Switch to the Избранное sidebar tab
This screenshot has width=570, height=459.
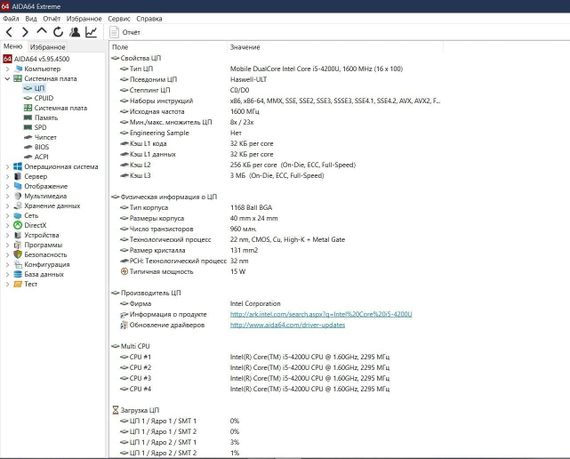(x=48, y=47)
